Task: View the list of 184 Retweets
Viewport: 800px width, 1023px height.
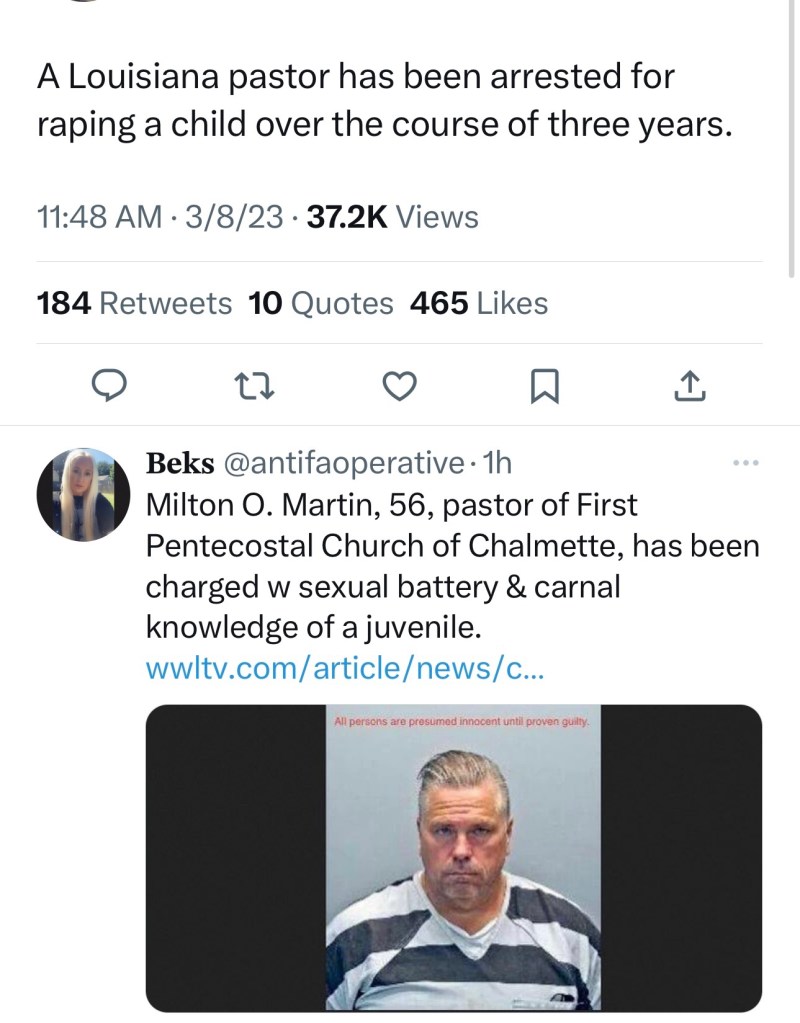Action: coord(134,303)
